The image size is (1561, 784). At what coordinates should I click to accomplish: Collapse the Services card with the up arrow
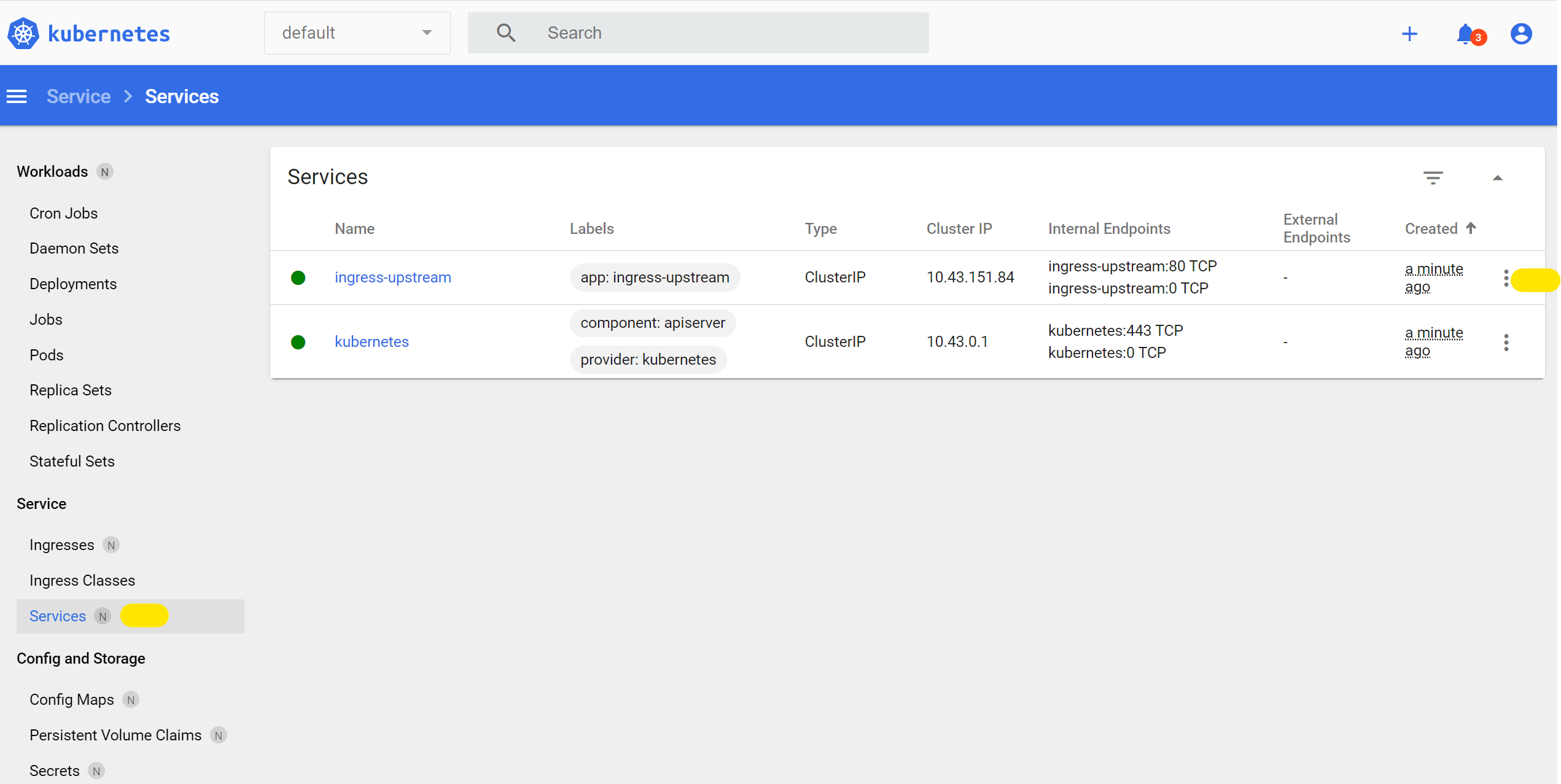click(x=1498, y=178)
